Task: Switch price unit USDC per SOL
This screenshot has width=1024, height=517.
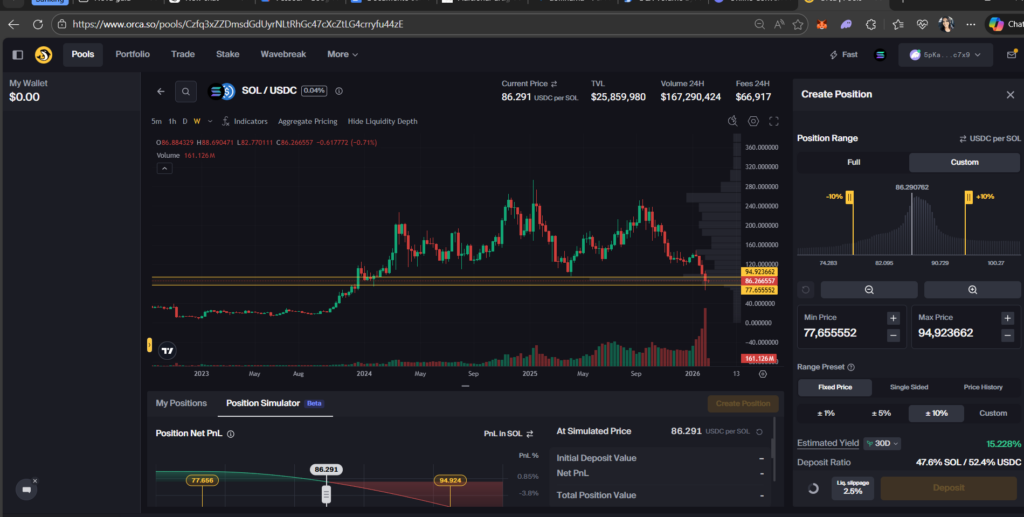Action: (x=989, y=138)
